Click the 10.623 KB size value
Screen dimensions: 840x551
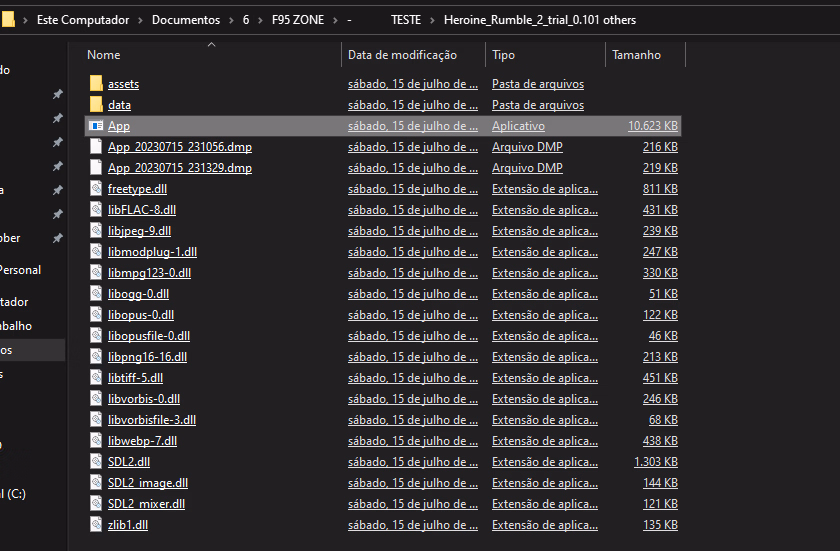tap(652, 126)
